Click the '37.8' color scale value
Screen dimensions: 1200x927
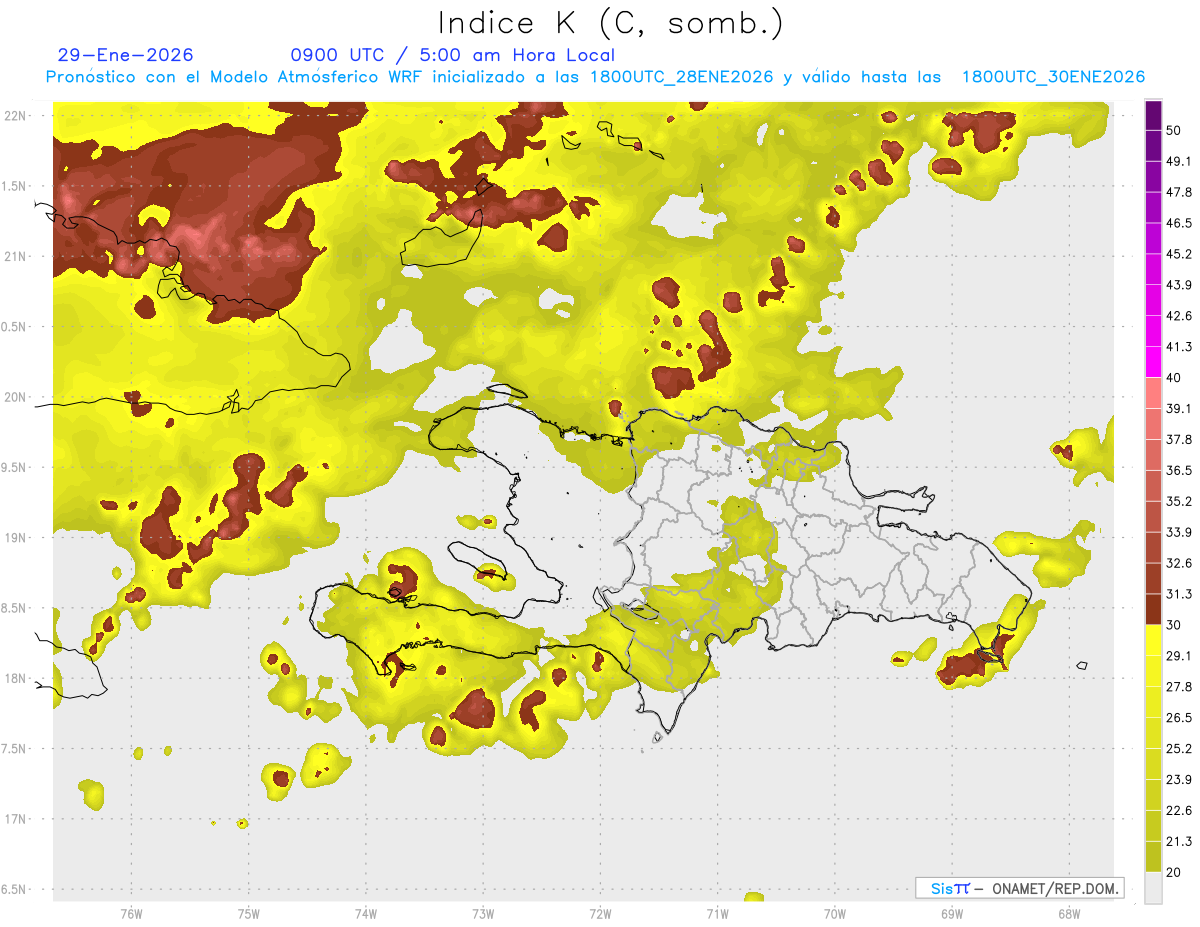pyautogui.click(x=1179, y=439)
